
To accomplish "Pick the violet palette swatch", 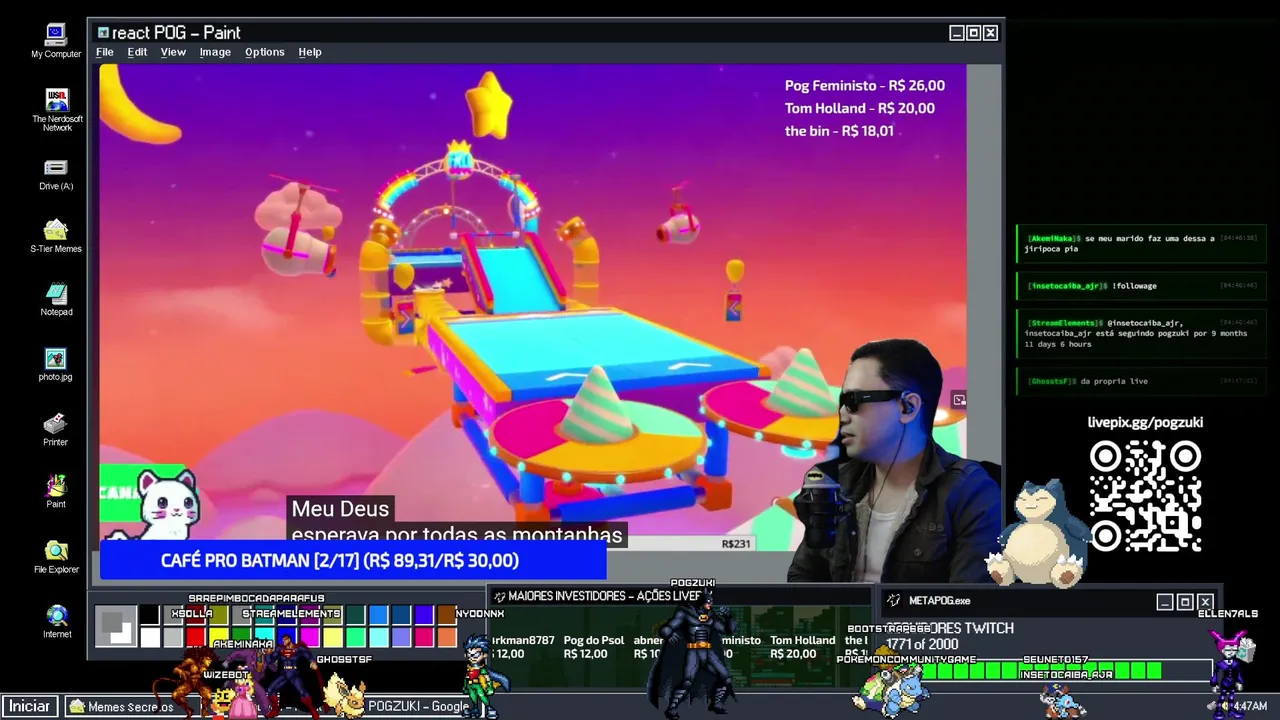I will click(424, 615).
